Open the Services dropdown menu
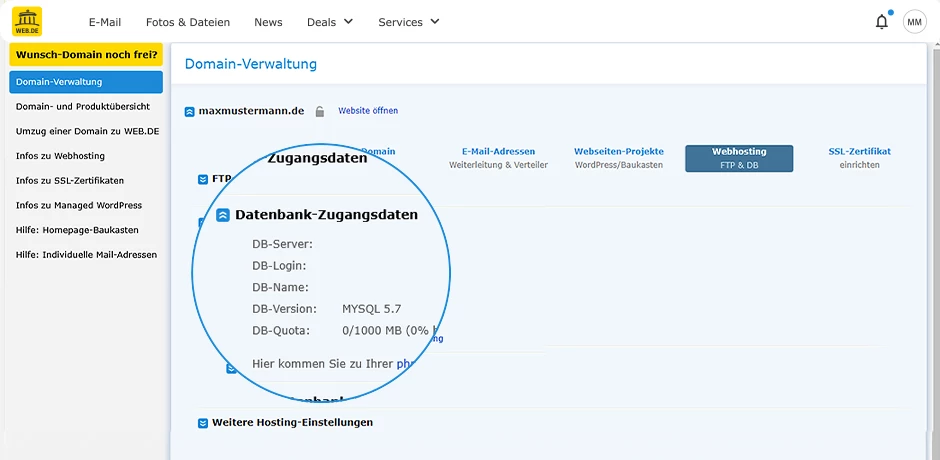Viewport: 940px width, 460px height. (409, 22)
